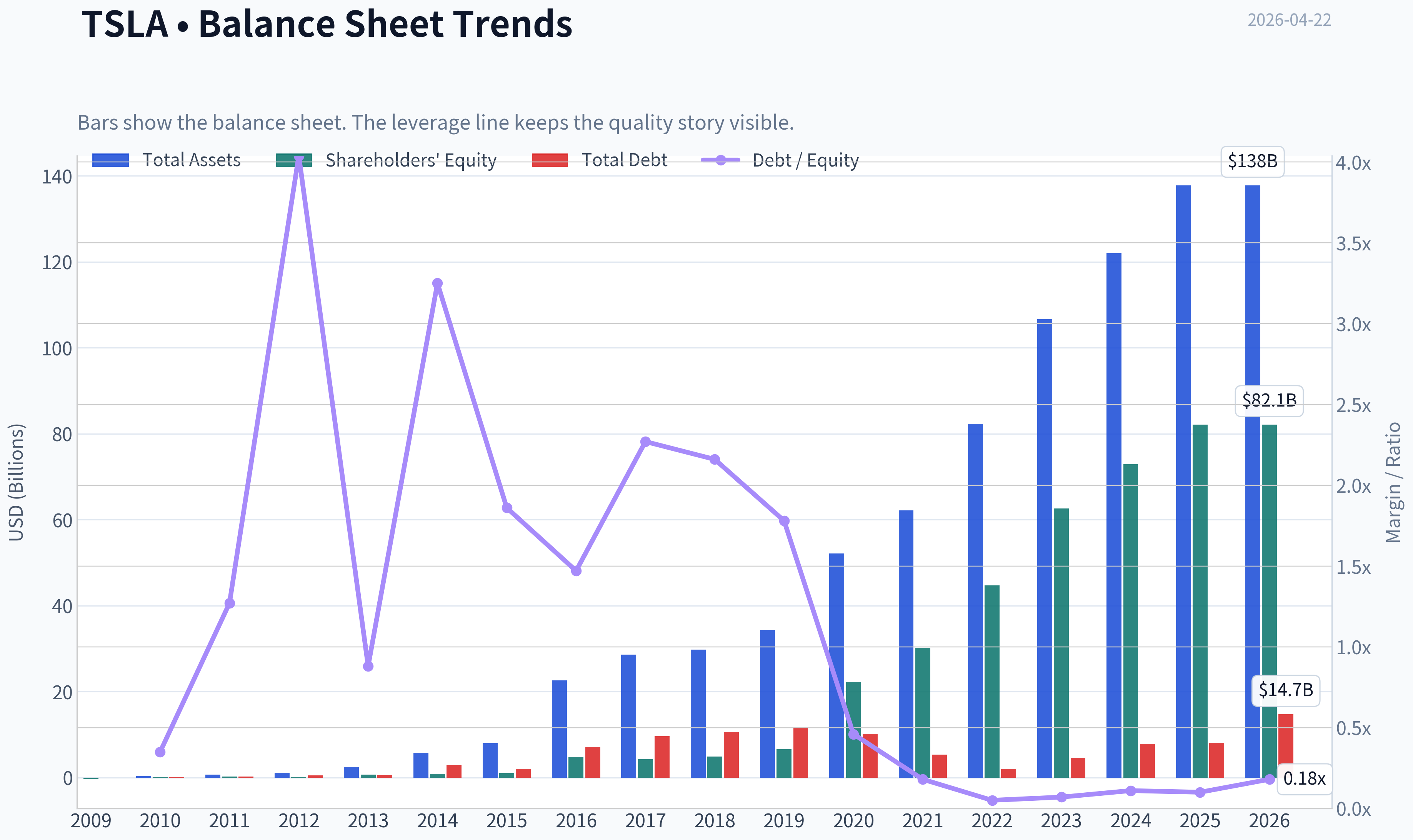Click the red Total Debt legend swatch
Image resolution: width=1413 pixels, height=840 pixels.
[x=550, y=160]
